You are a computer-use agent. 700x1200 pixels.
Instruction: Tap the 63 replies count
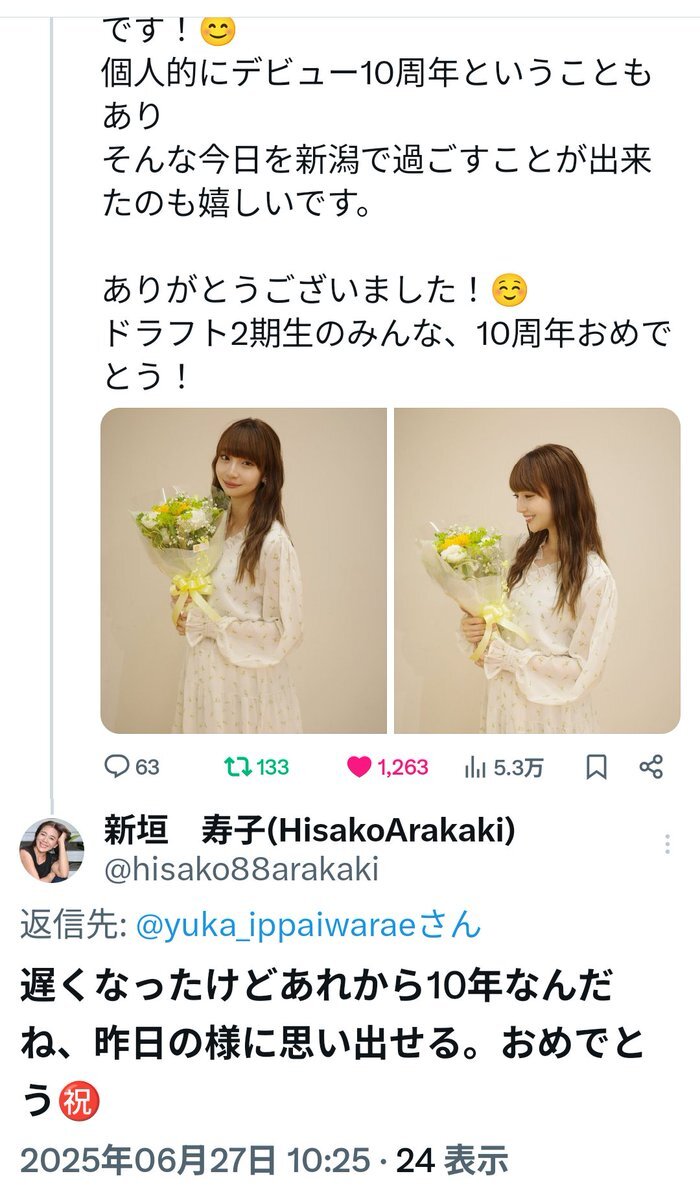(x=147, y=767)
